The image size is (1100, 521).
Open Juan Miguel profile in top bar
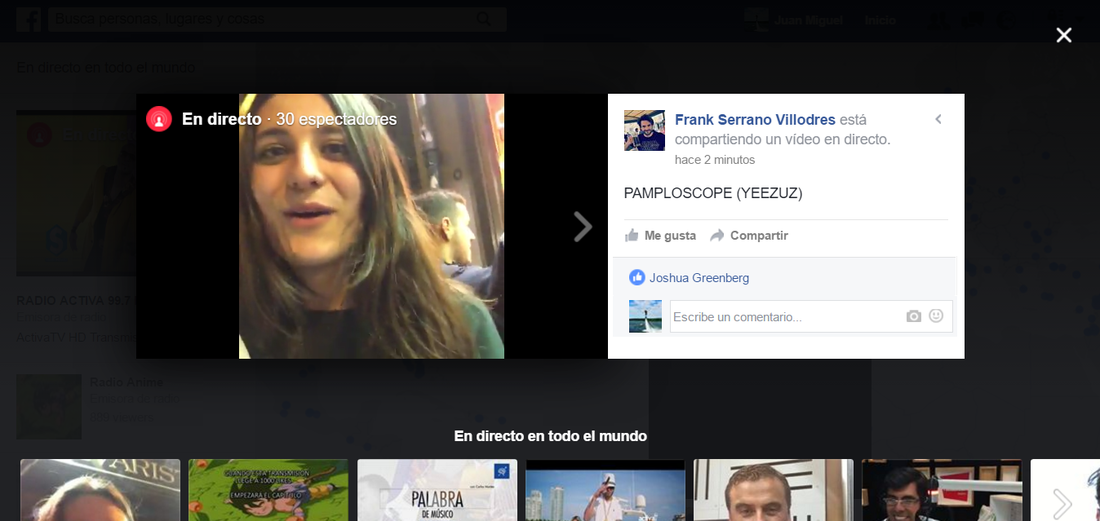coord(794,20)
